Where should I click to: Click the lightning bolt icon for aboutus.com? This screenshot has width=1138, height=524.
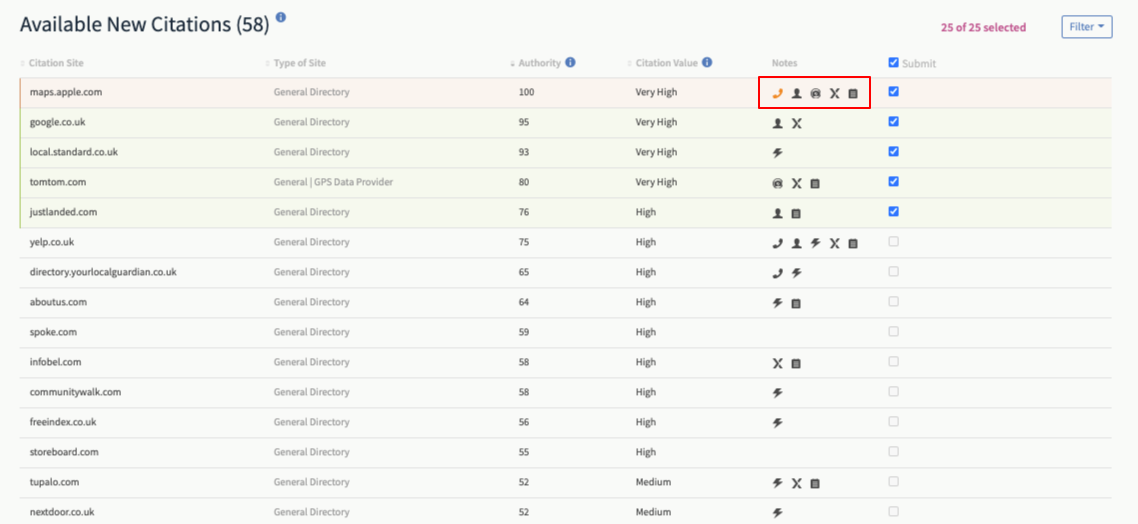777,303
